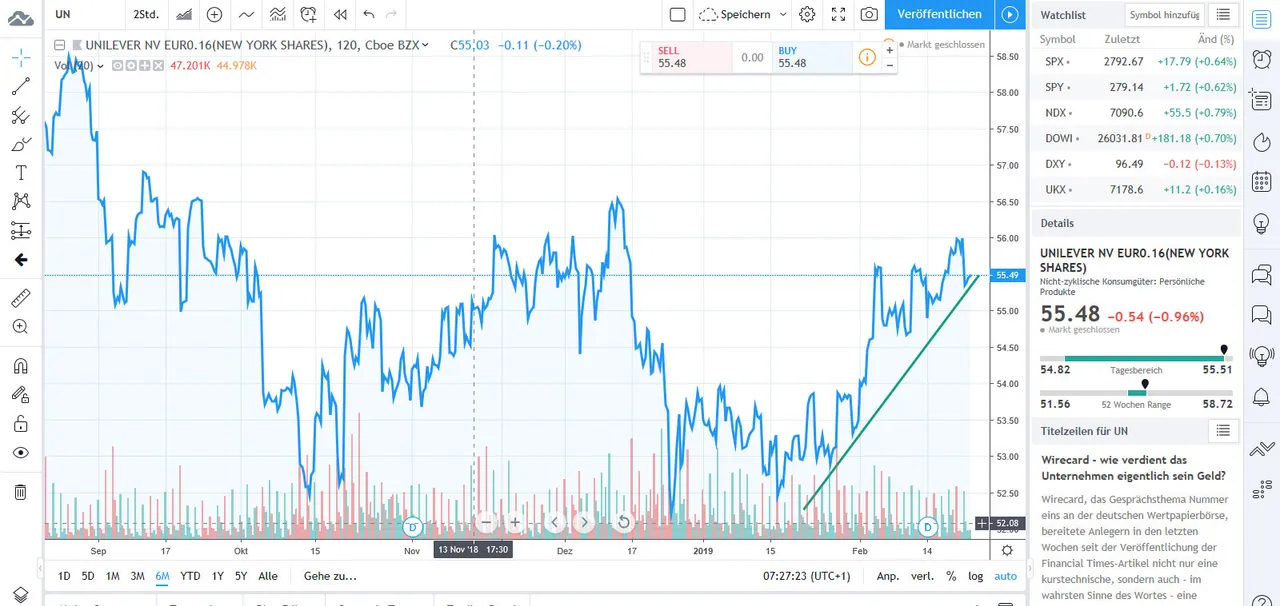1280x606 pixels.
Task: Open the calendar panel in right sidebar
Action: [1261, 182]
